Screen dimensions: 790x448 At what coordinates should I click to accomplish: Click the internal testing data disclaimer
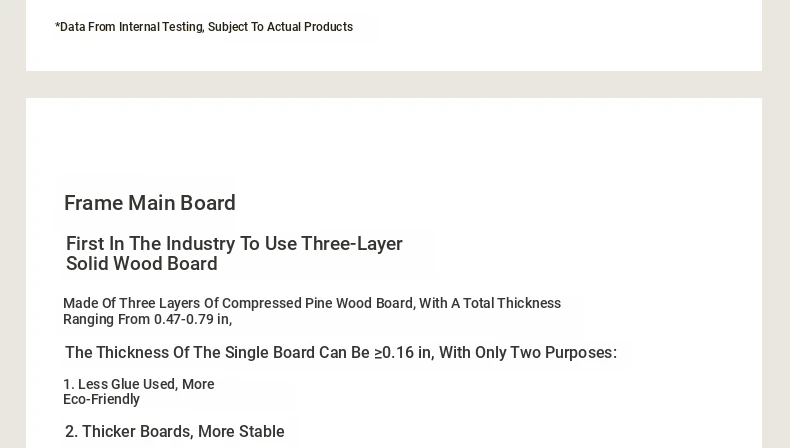204,27
